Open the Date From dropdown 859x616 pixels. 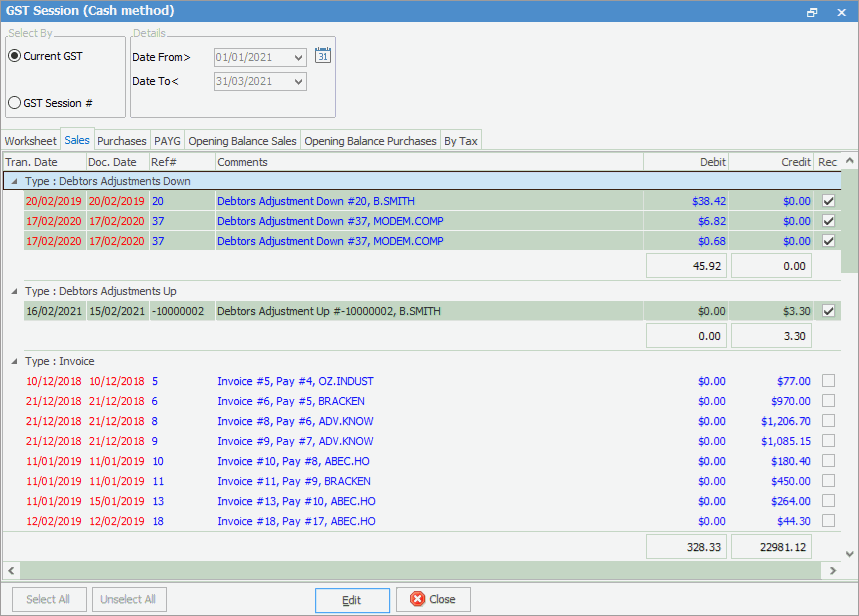(x=298, y=57)
